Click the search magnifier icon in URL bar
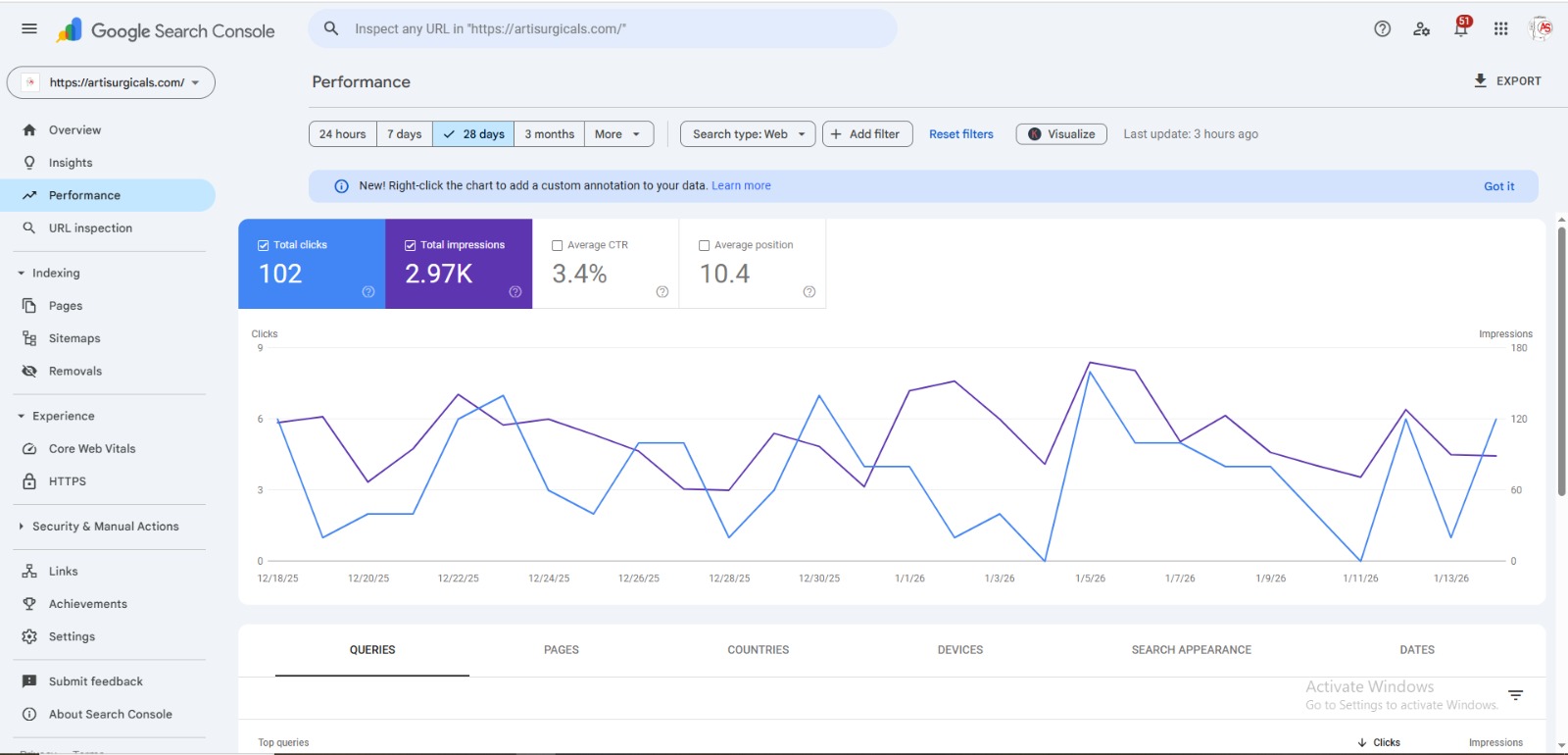Viewport: 1568px width, 755px height. 331,28
